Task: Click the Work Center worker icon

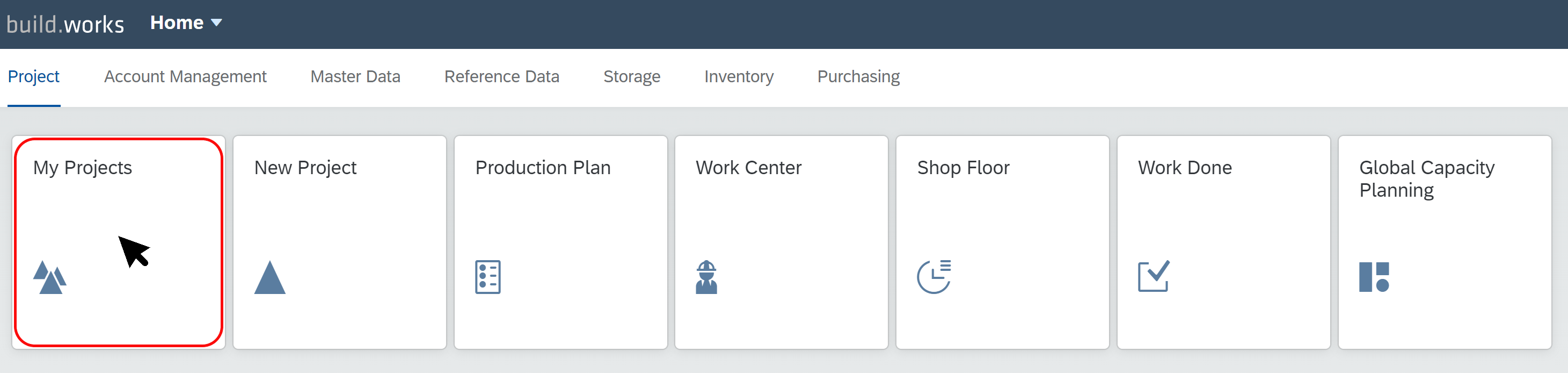Action: 706,277
